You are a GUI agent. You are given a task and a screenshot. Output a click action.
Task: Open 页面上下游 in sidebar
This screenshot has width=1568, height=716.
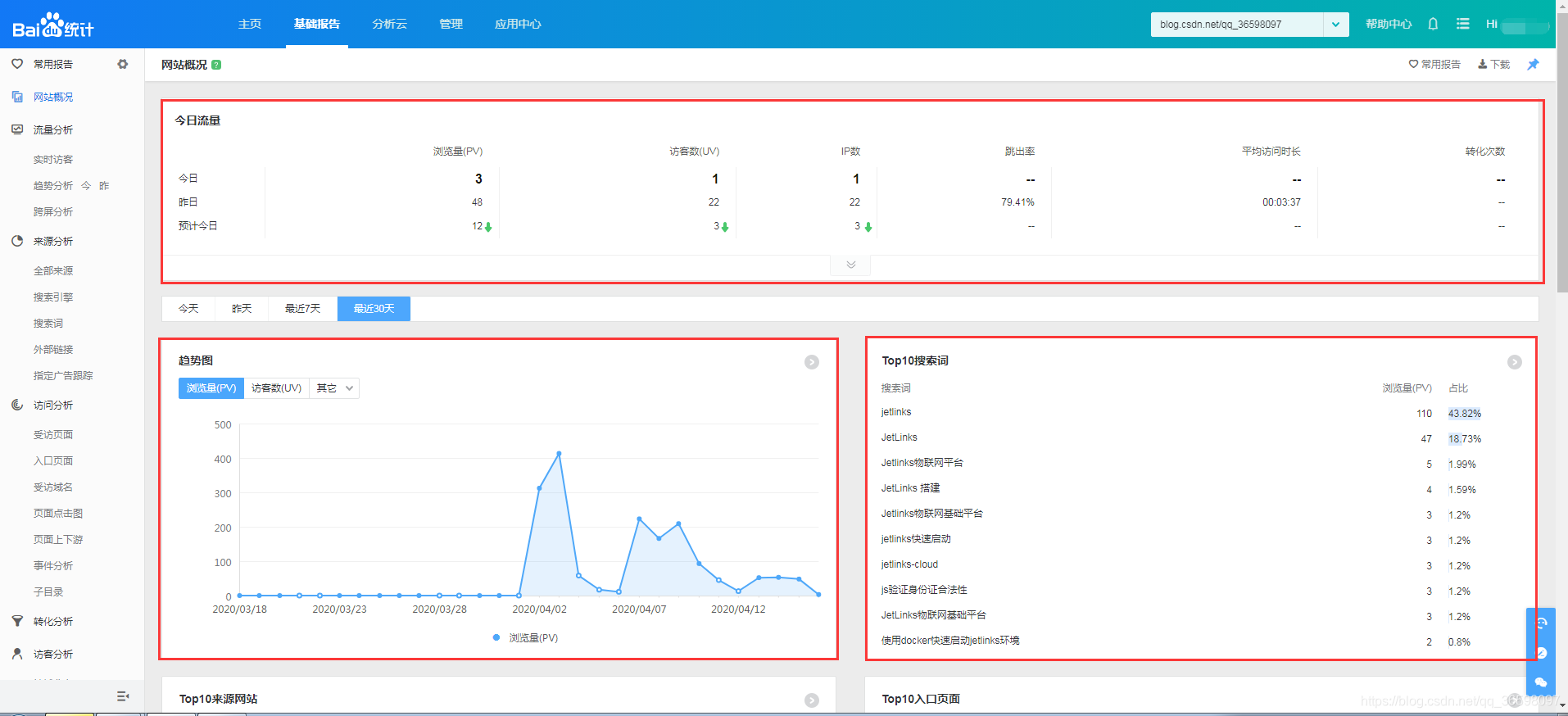pyautogui.click(x=58, y=540)
